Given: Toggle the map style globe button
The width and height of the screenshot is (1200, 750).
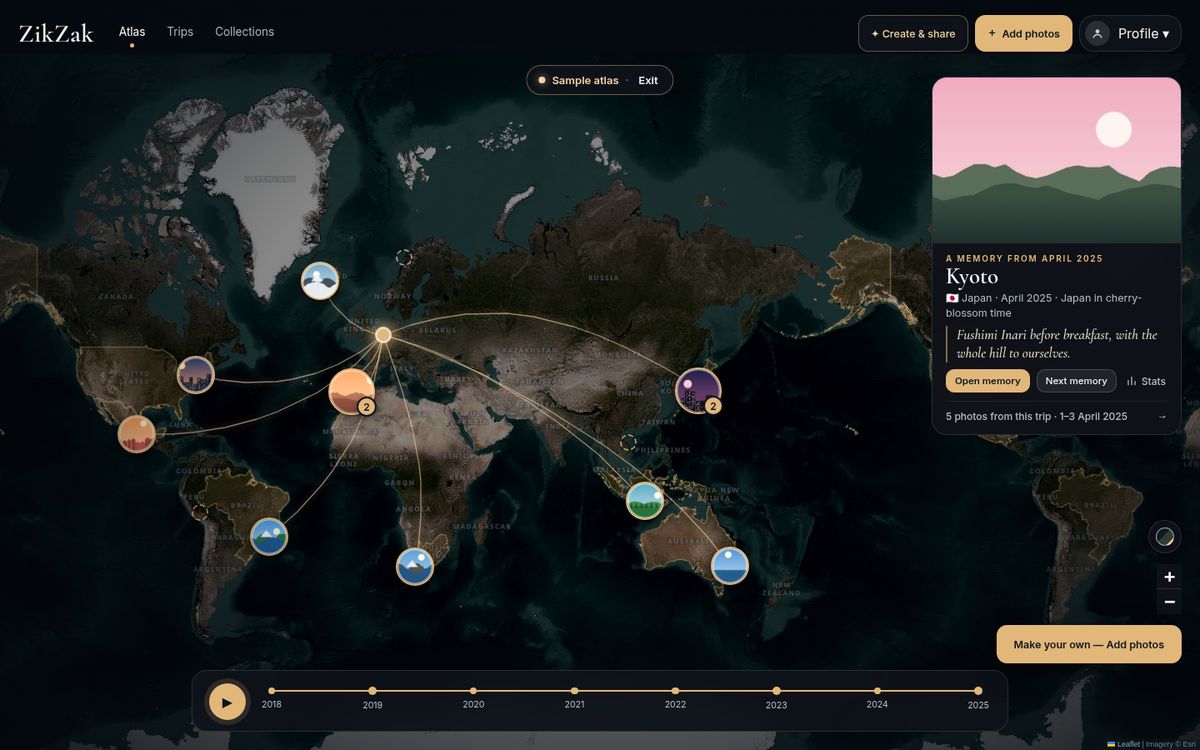Looking at the screenshot, I should (1165, 537).
